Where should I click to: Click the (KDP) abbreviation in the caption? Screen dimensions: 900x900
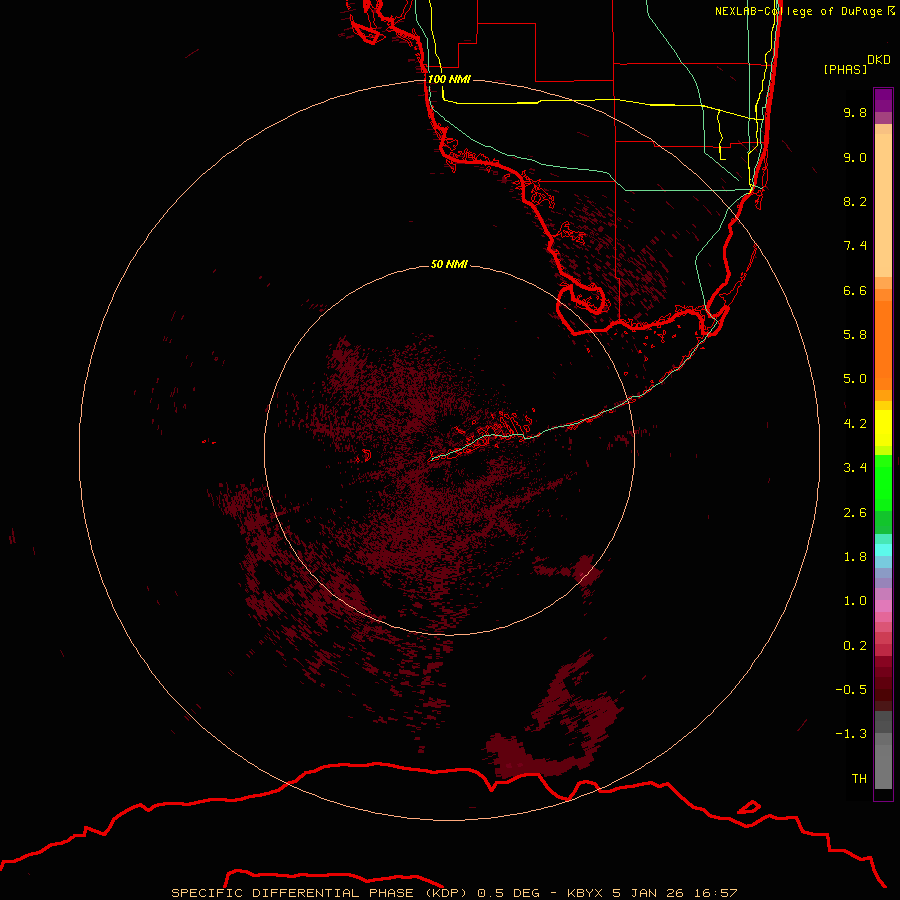click(x=448, y=893)
